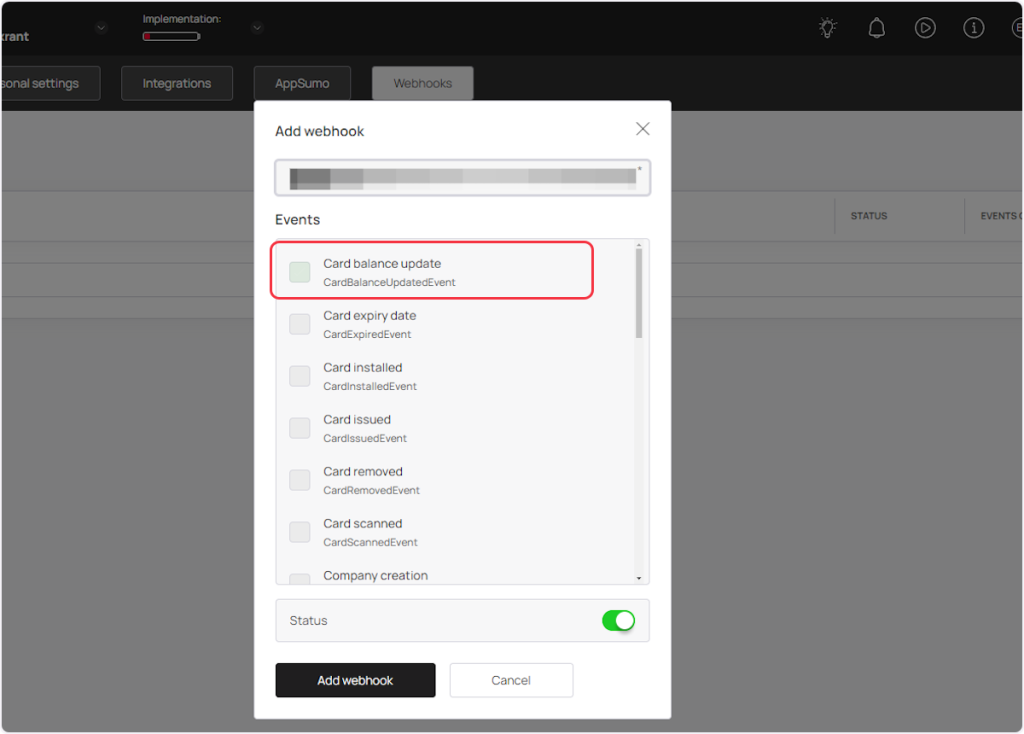Image resolution: width=1024 pixels, height=734 pixels.
Task: Close the Add webhook dialog
Action: pos(642,129)
